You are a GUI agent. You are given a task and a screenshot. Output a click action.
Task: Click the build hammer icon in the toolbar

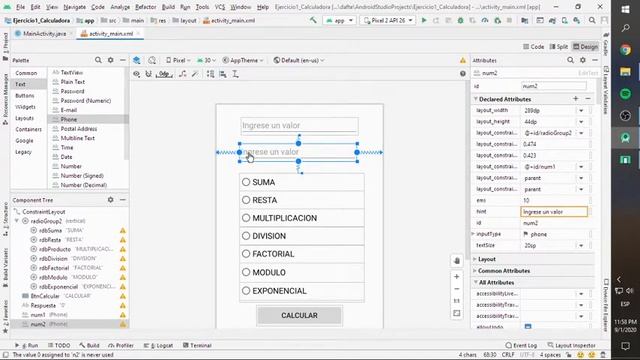[x=313, y=20]
